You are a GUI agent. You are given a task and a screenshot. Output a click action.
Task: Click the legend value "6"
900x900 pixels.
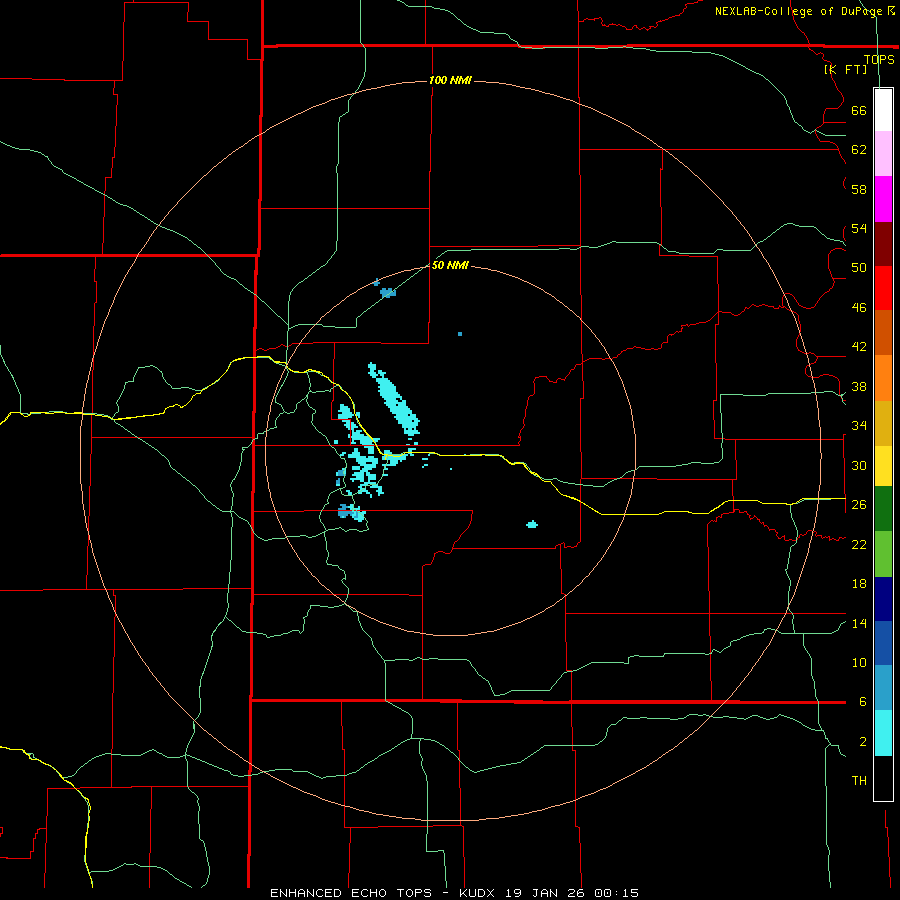(862, 701)
